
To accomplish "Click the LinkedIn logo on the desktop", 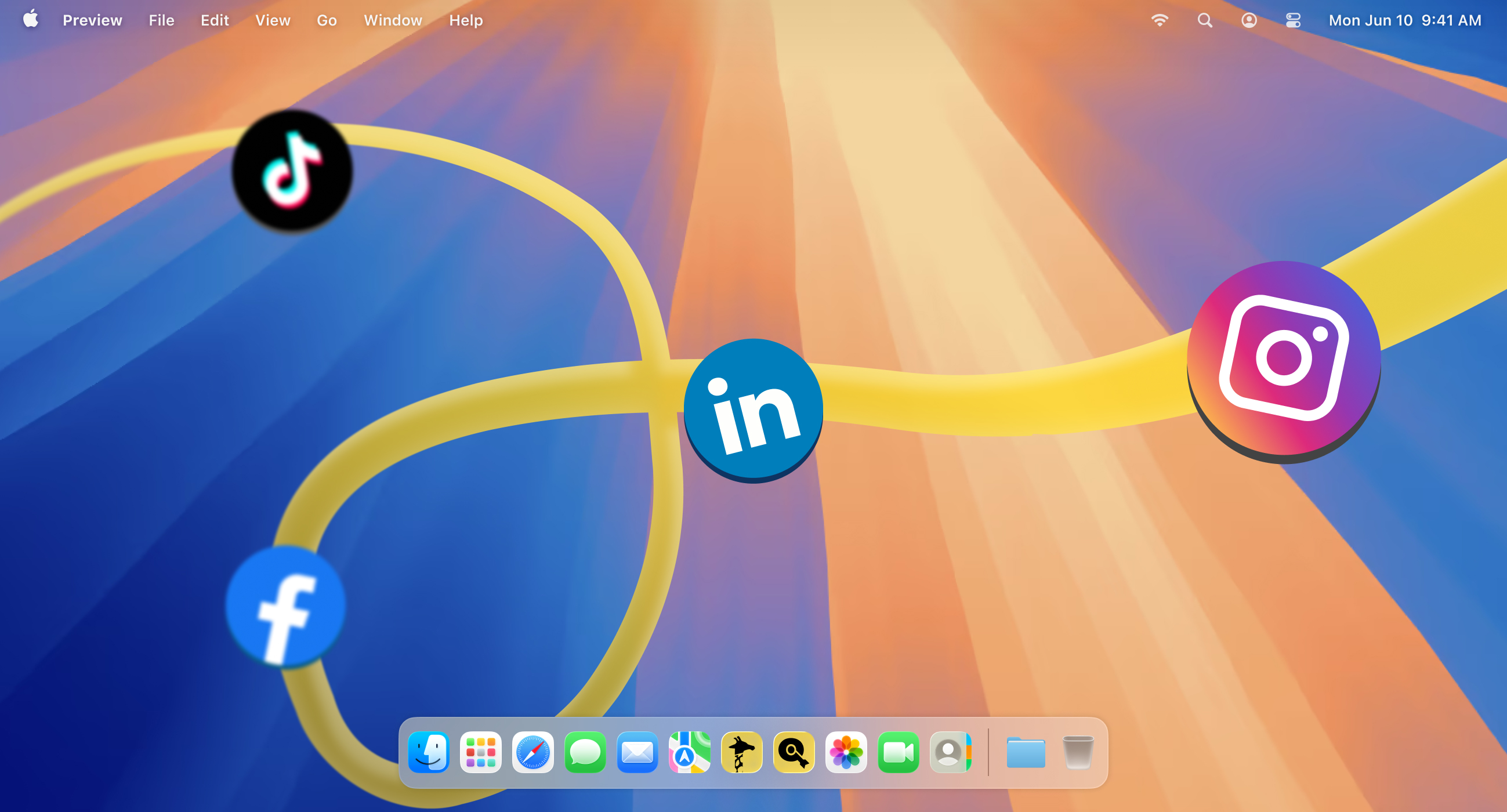I will [753, 410].
